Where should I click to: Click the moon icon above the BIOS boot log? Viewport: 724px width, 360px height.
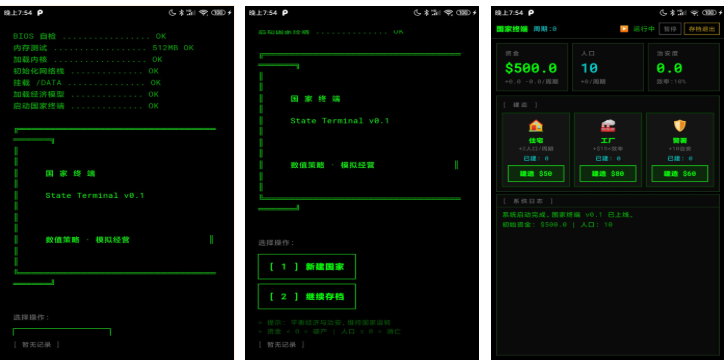173,13
